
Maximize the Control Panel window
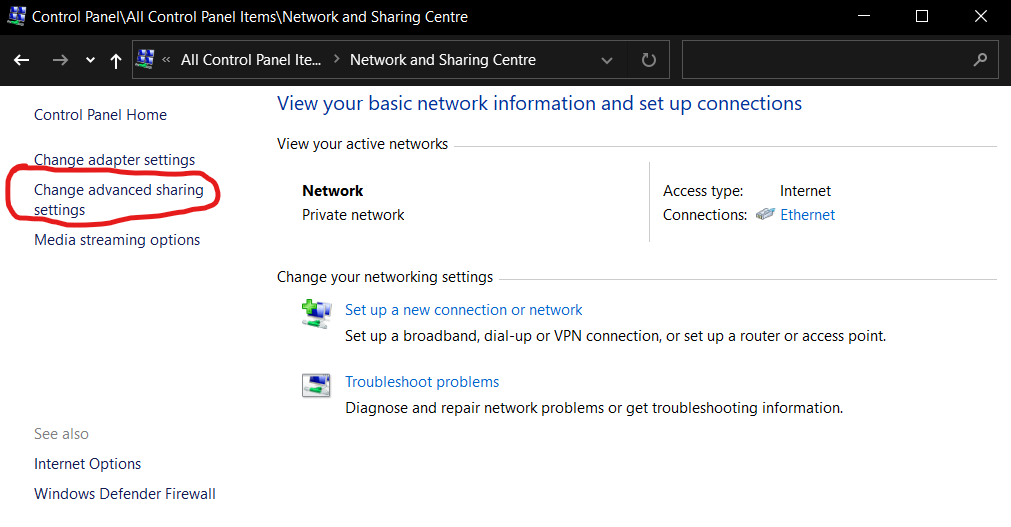(x=922, y=16)
